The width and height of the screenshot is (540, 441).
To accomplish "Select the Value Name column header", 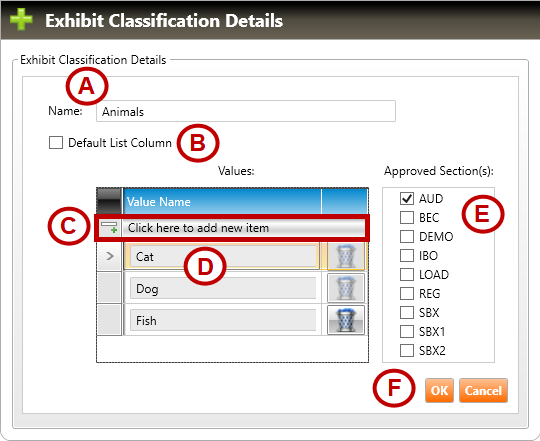I will pos(222,201).
